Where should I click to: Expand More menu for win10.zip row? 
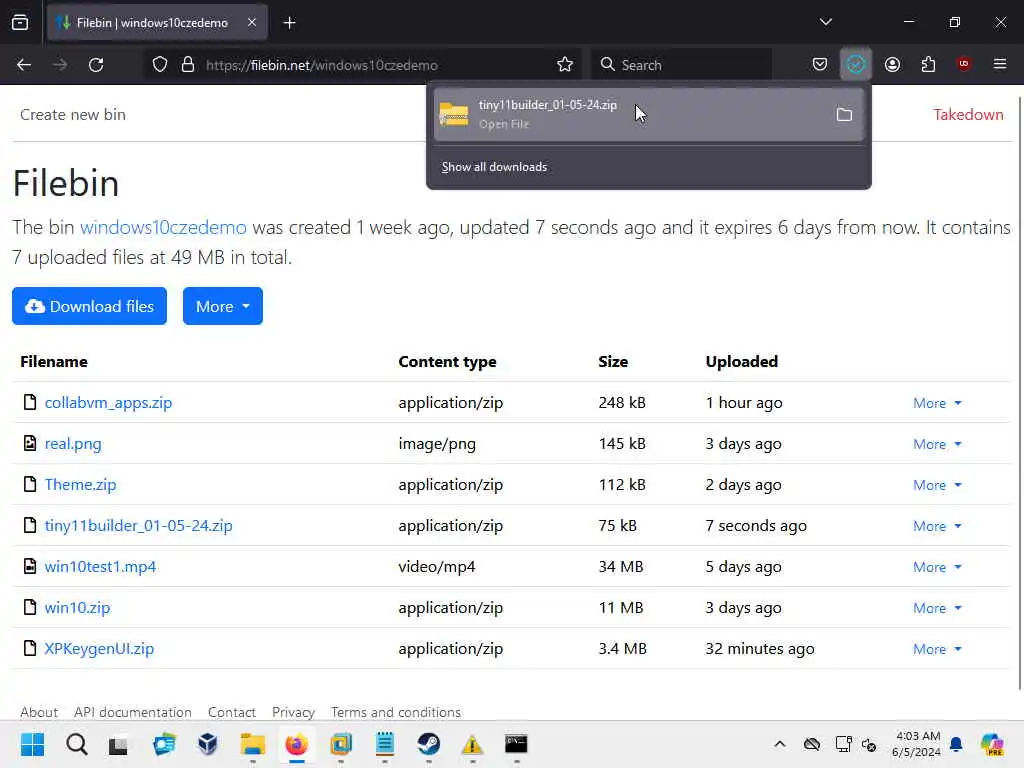(937, 608)
